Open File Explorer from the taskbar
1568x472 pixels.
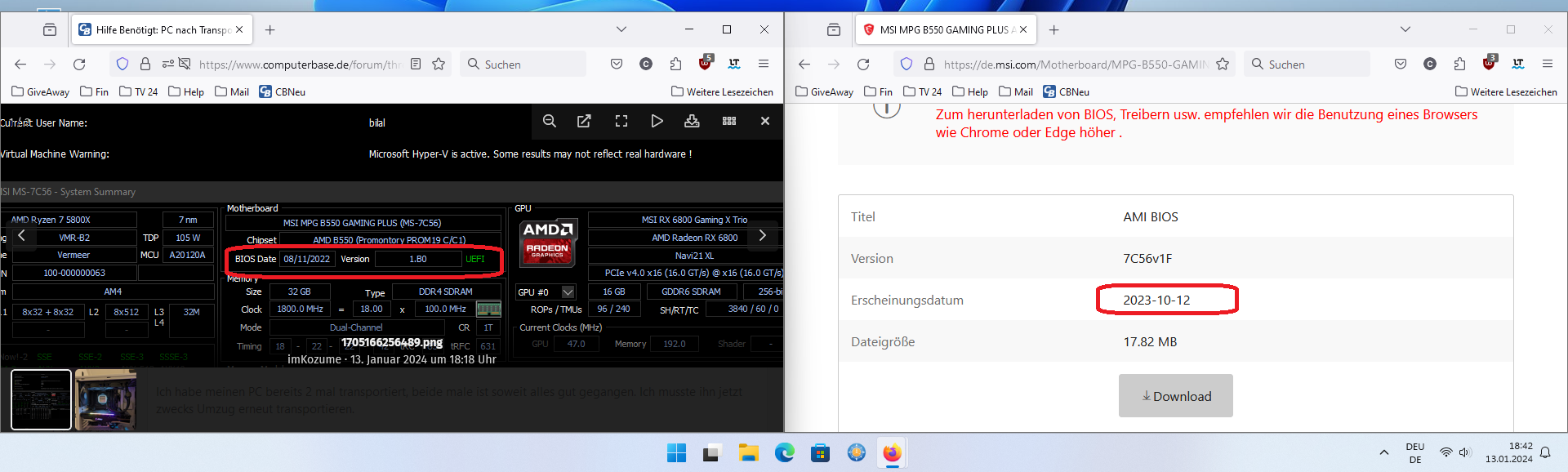coord(749,453)
